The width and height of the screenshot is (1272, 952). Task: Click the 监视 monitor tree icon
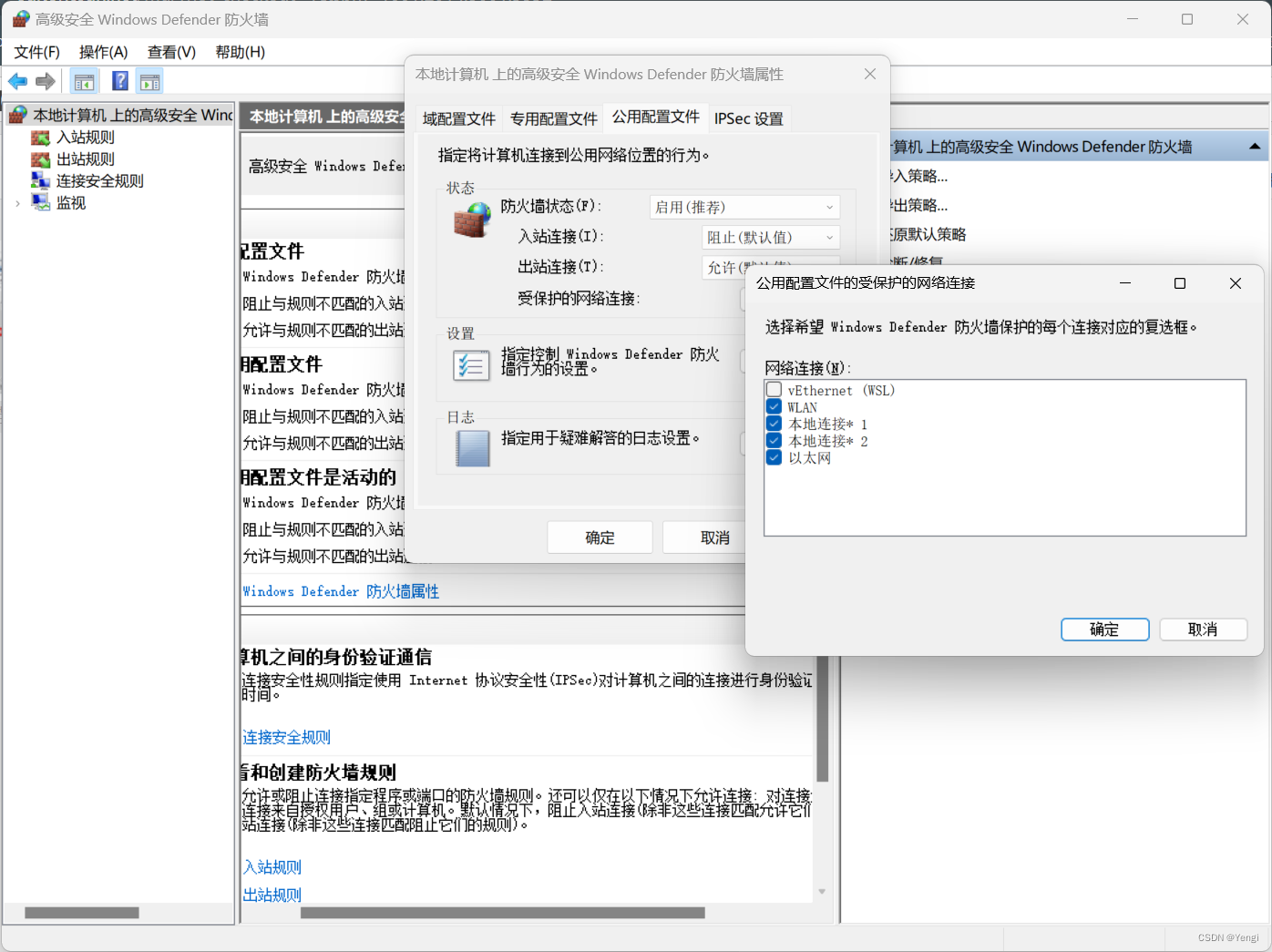[40, 202]
